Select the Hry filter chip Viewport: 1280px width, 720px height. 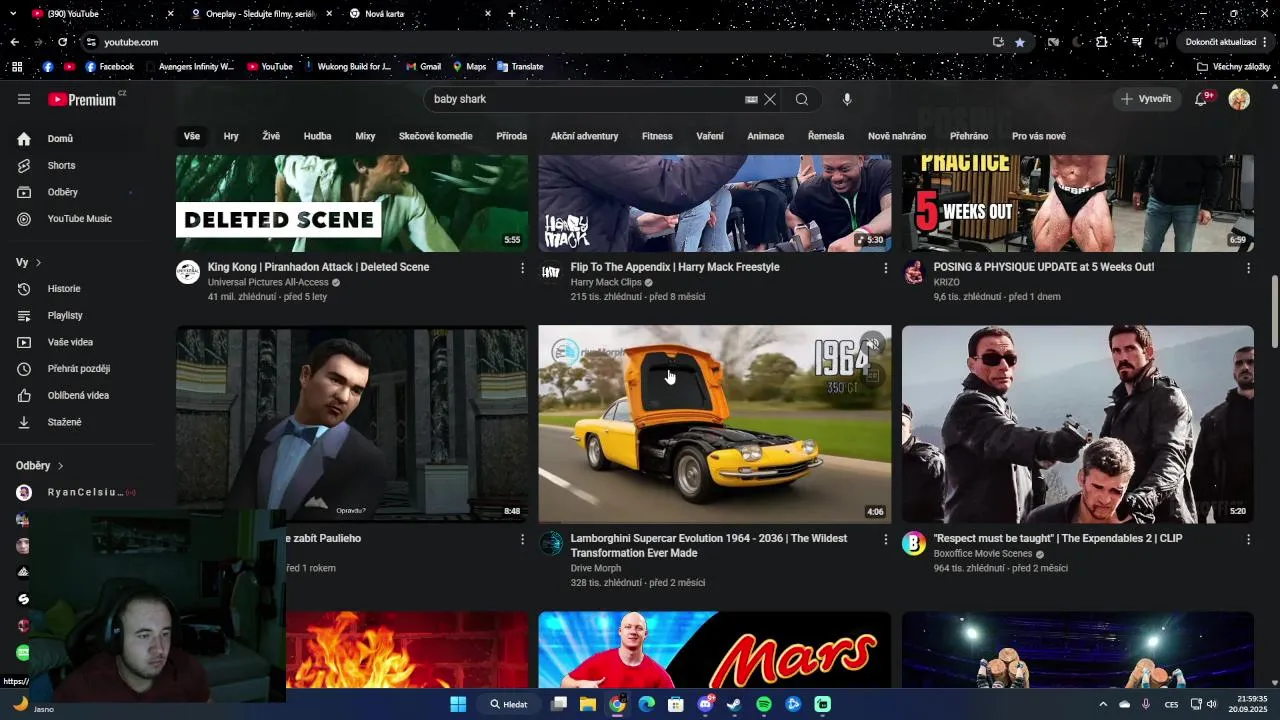231,136
